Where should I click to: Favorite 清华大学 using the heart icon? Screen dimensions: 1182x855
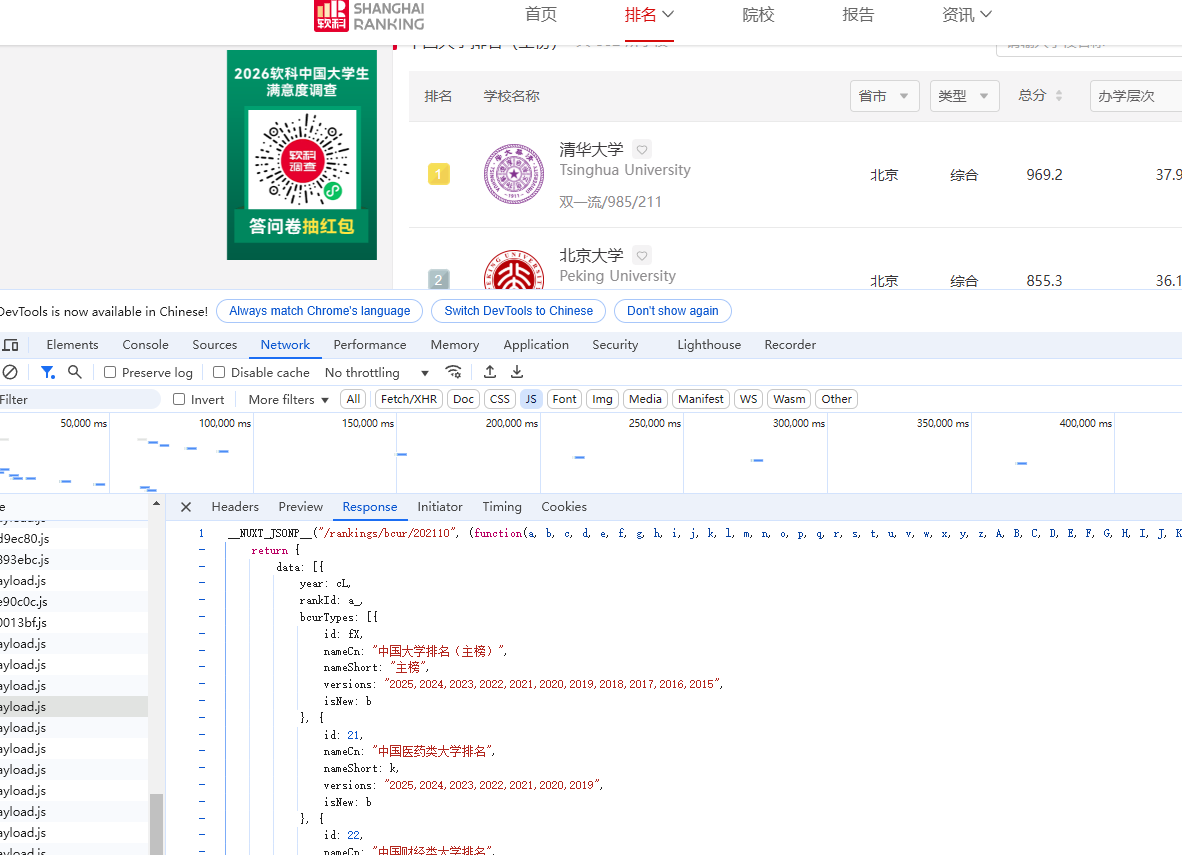point(641,148)
